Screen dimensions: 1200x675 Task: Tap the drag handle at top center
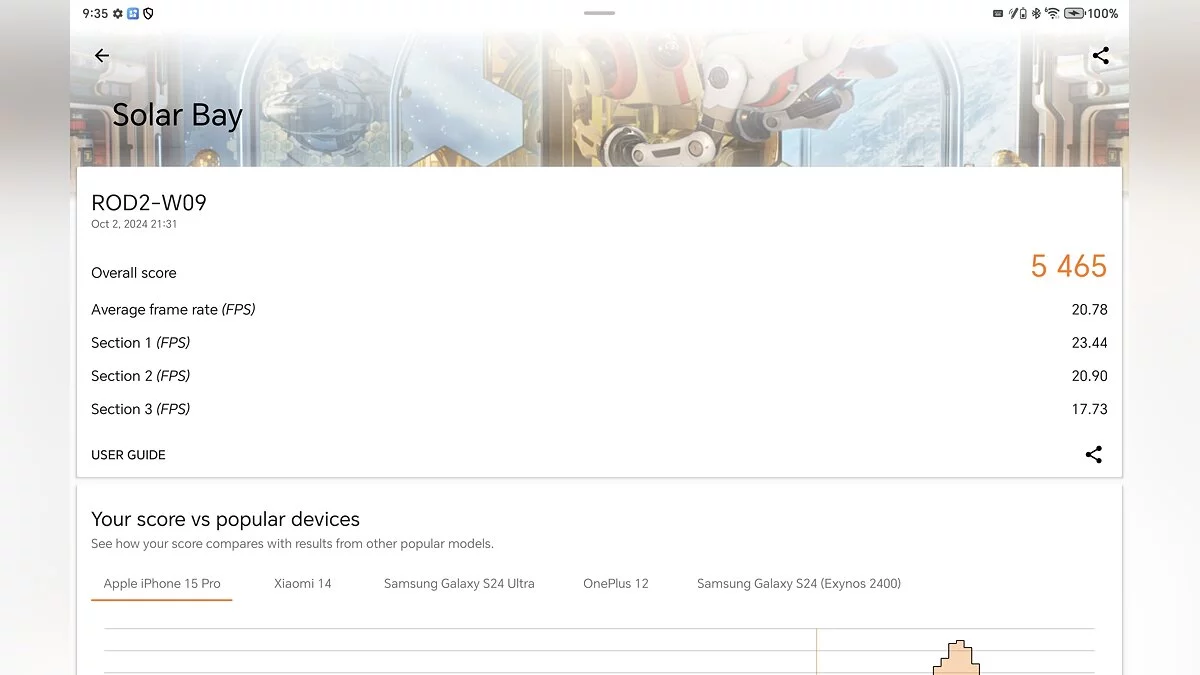pyautogui.click(x=599, y=13)
